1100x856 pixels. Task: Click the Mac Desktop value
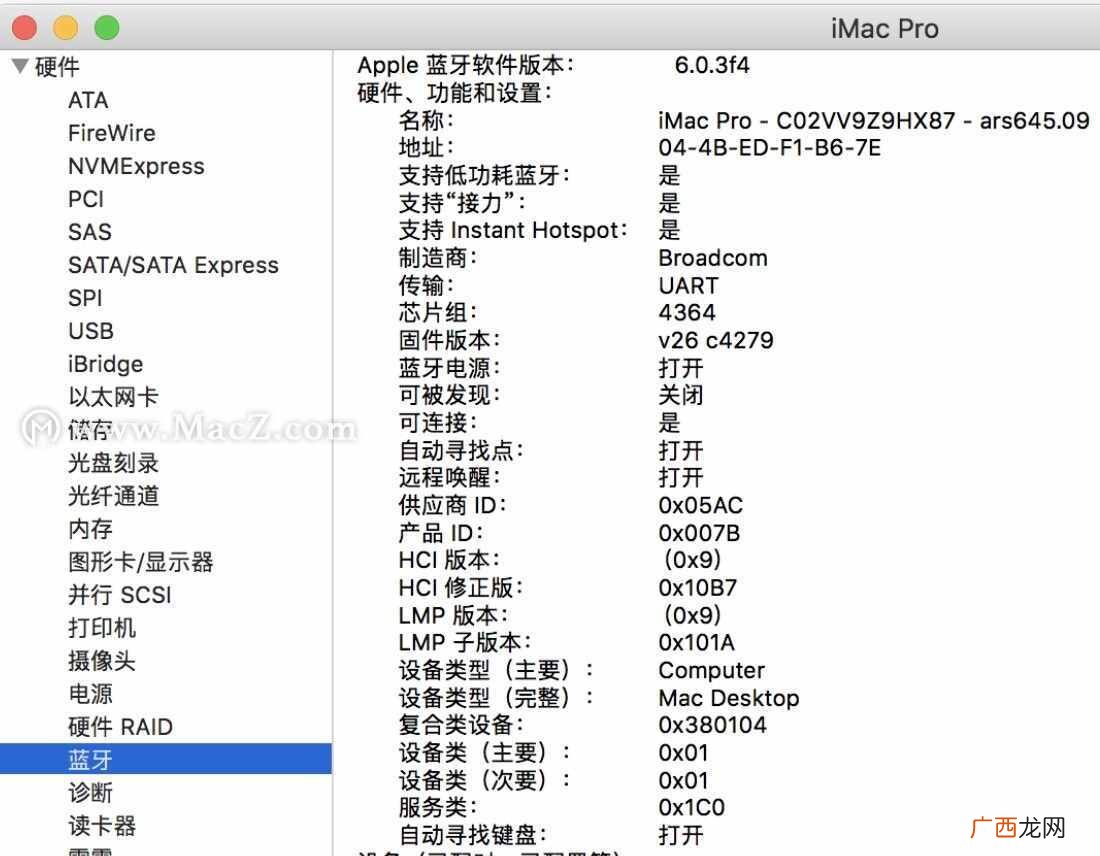click(x=729, y=698)
